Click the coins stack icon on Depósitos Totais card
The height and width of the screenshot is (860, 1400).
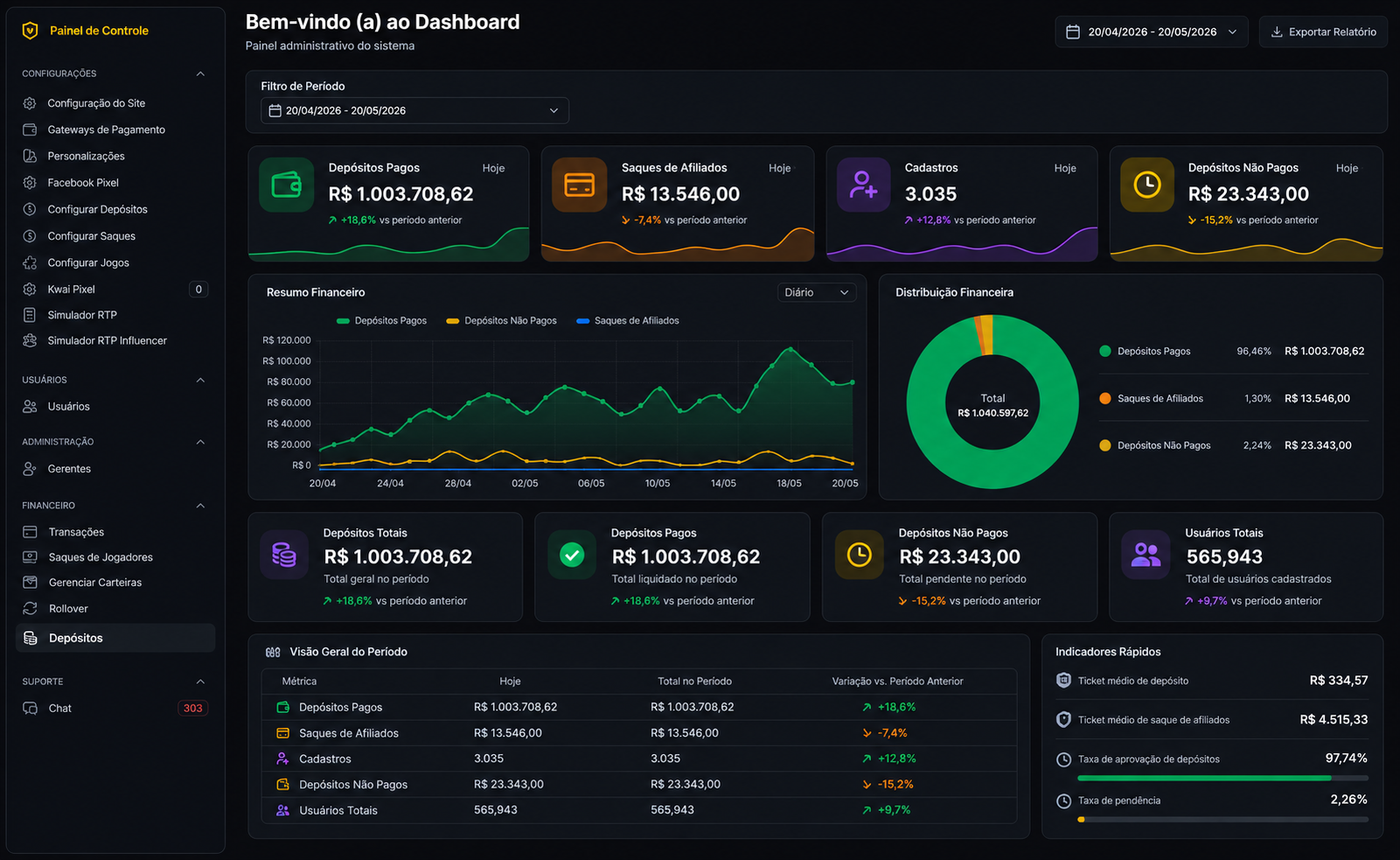point(284,555)
